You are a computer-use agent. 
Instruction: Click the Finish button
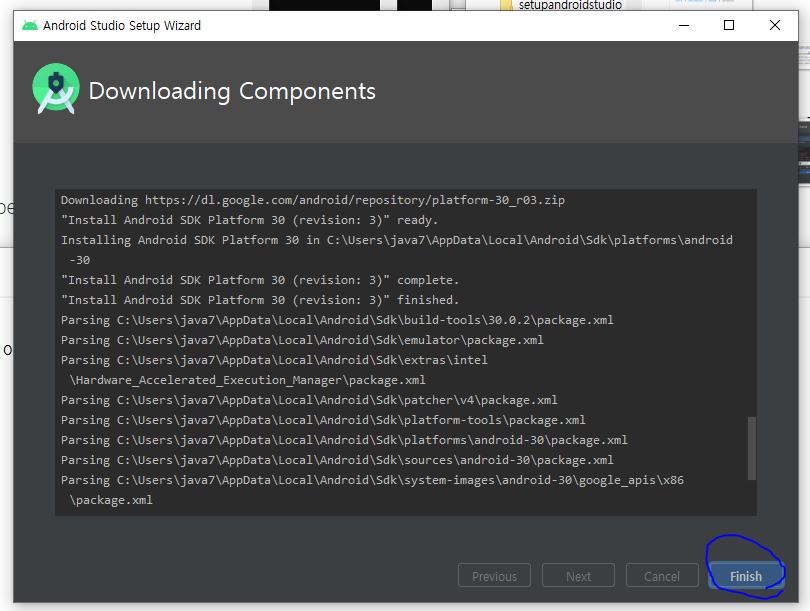[x=745, y=575]
